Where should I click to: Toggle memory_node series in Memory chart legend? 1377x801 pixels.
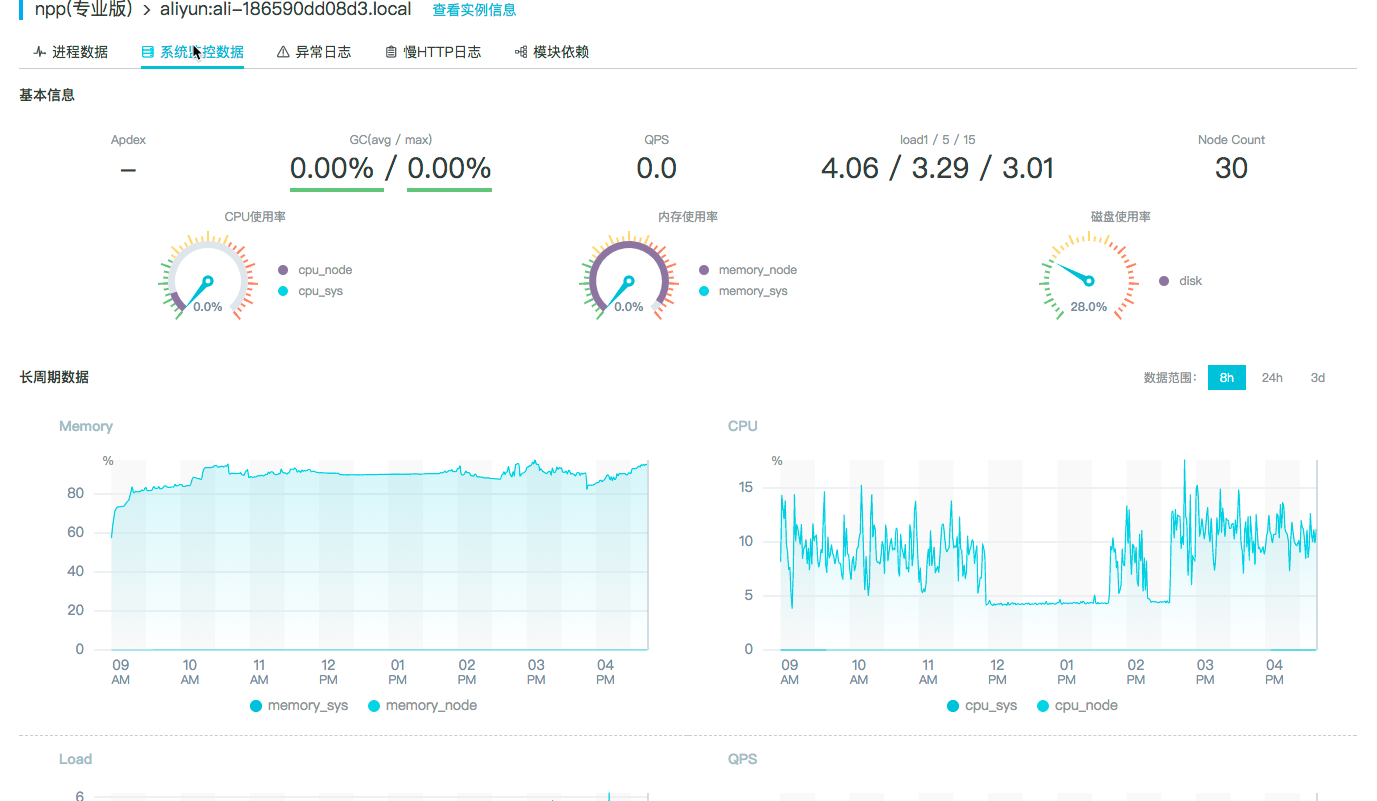click(x=422, y=706)
